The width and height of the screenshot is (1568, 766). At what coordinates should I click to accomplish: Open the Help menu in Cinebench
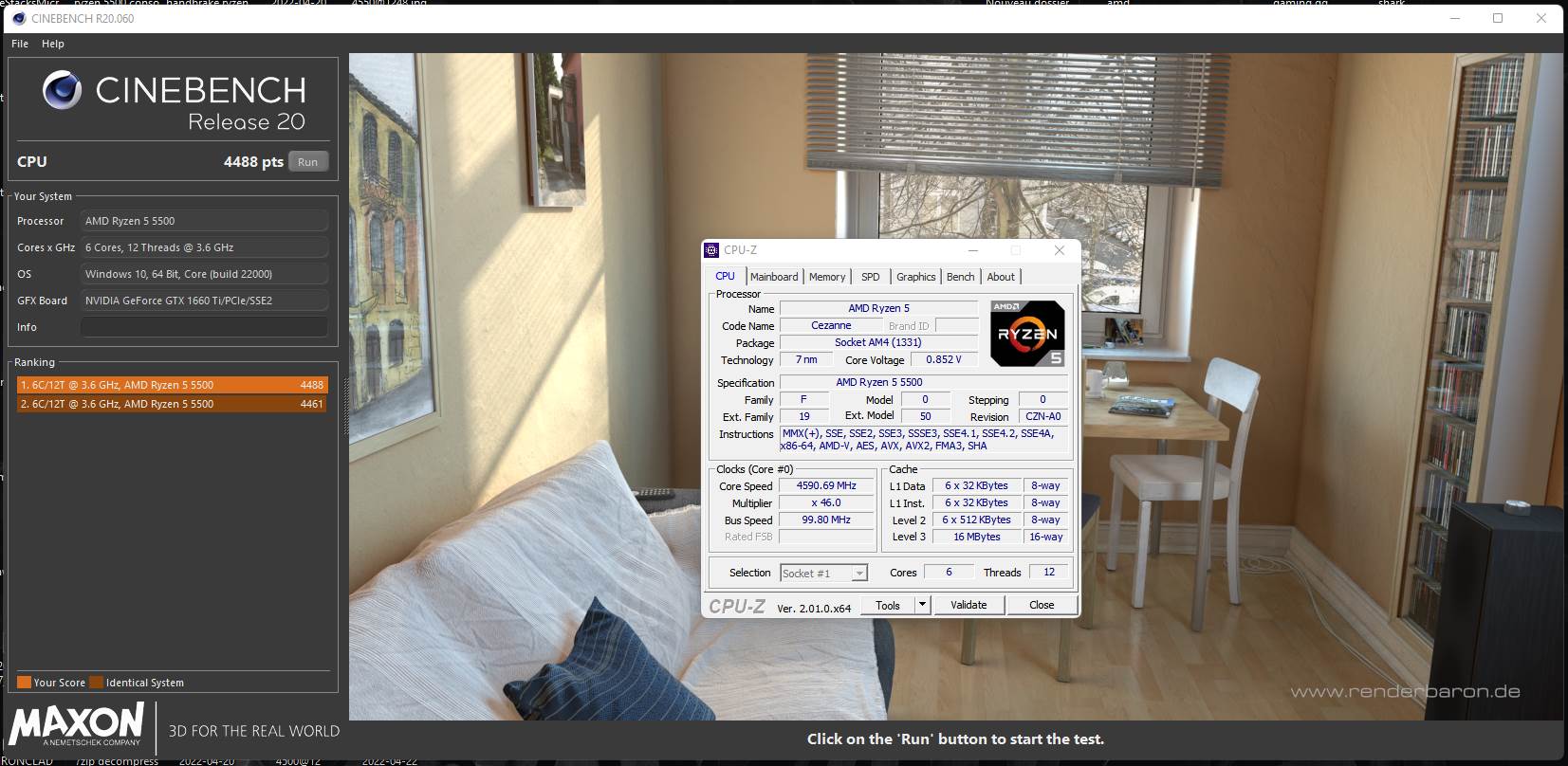(x=53, y=44)
